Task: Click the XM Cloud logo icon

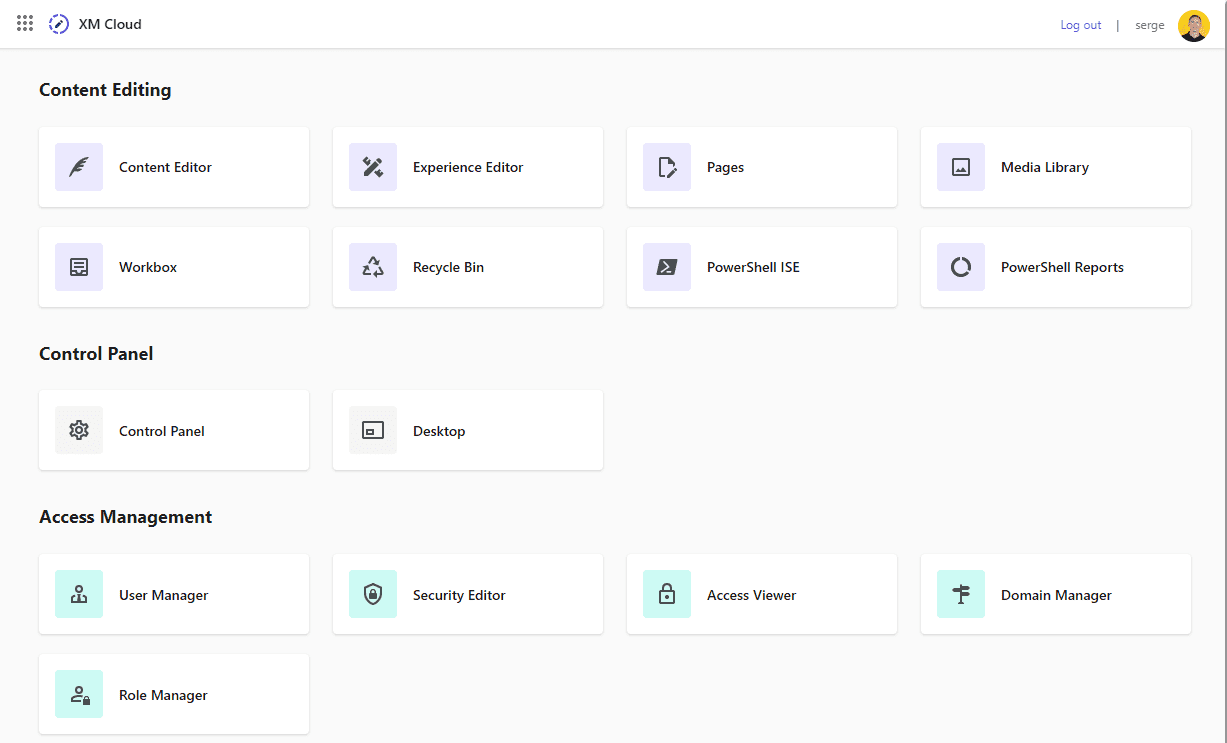Action: (x=59, y=24)
